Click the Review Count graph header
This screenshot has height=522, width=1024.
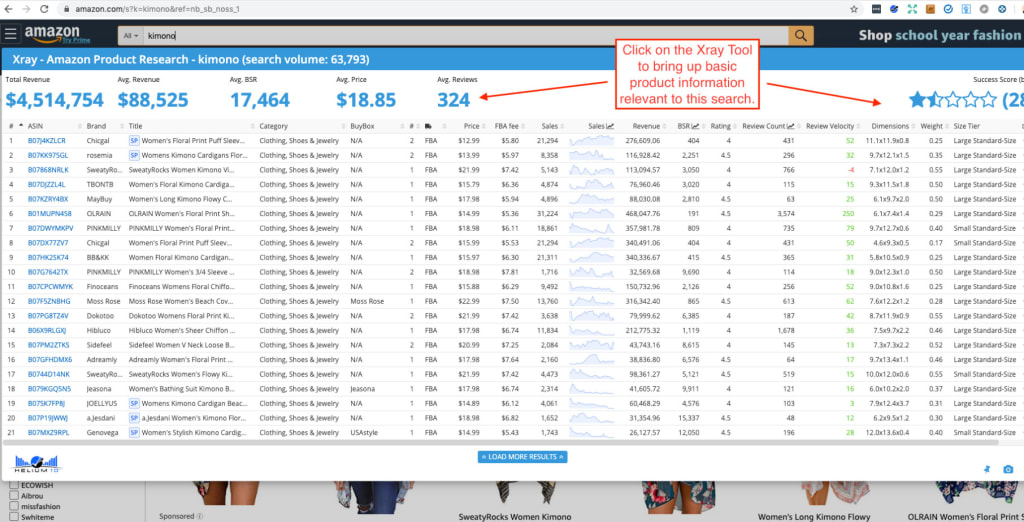pos(769,126)
